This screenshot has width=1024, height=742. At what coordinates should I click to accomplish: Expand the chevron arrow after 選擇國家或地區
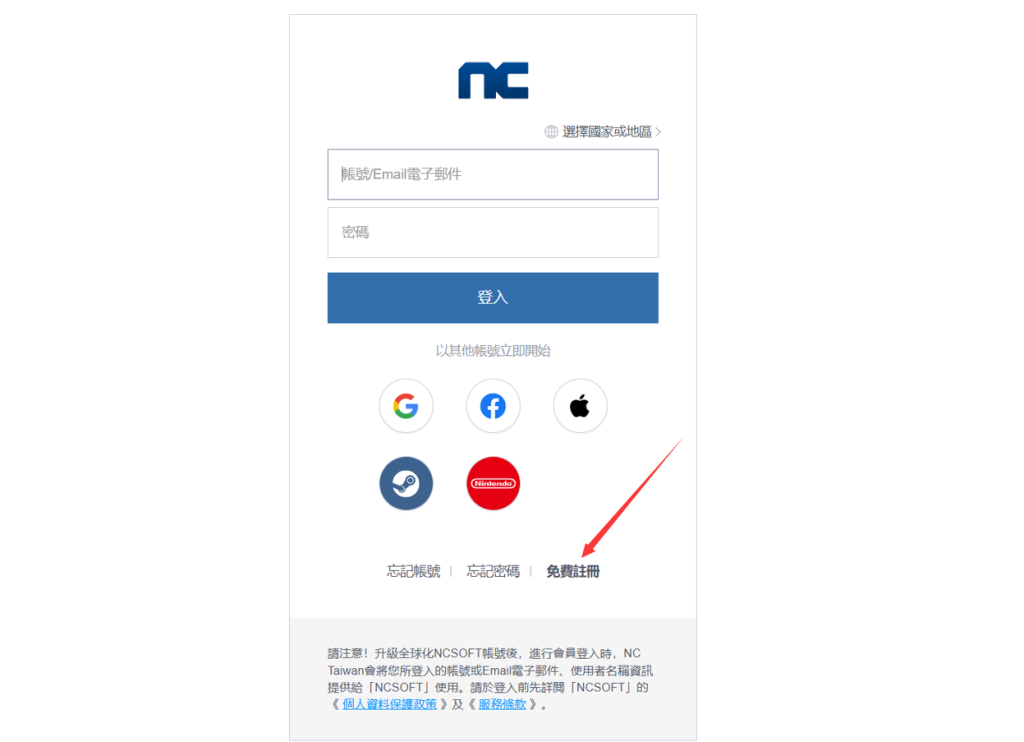pos(658,132)
